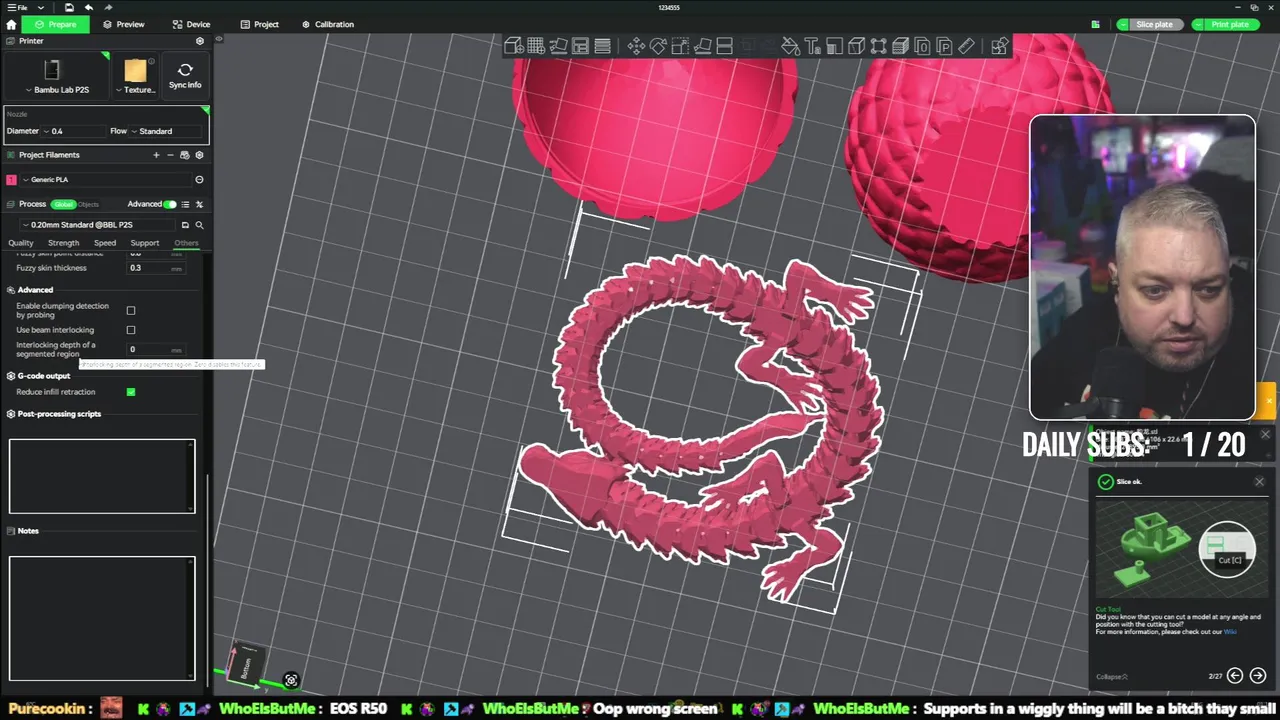Open the Quality settings tab
Screen dimensions: 1280x720
21,243
